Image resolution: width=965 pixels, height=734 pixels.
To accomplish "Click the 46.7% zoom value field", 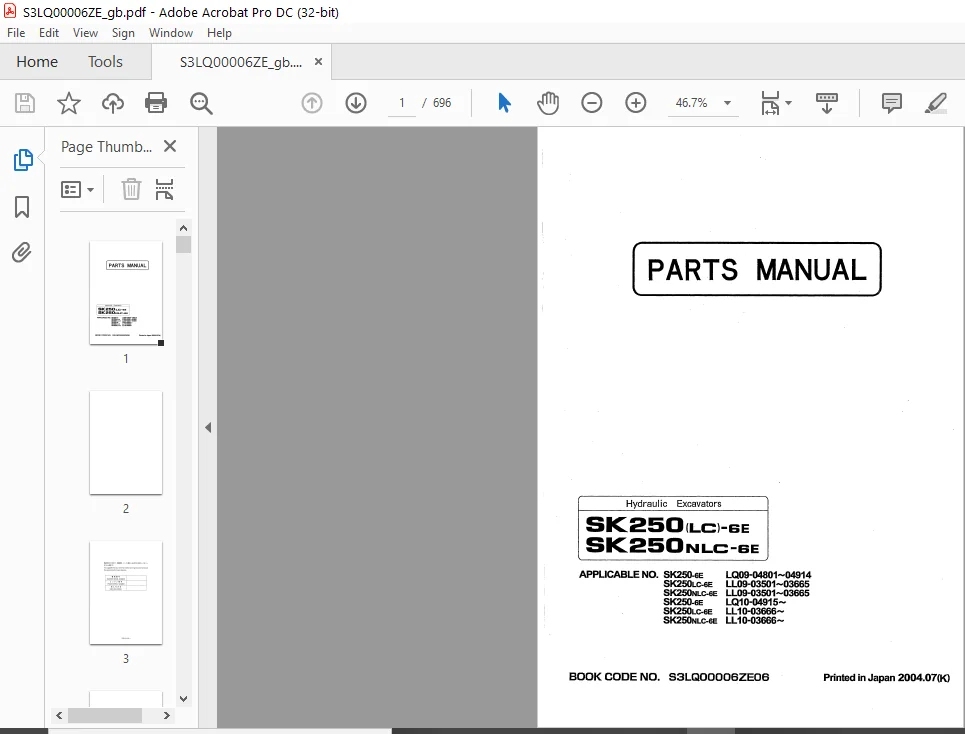I will (692, 103).
